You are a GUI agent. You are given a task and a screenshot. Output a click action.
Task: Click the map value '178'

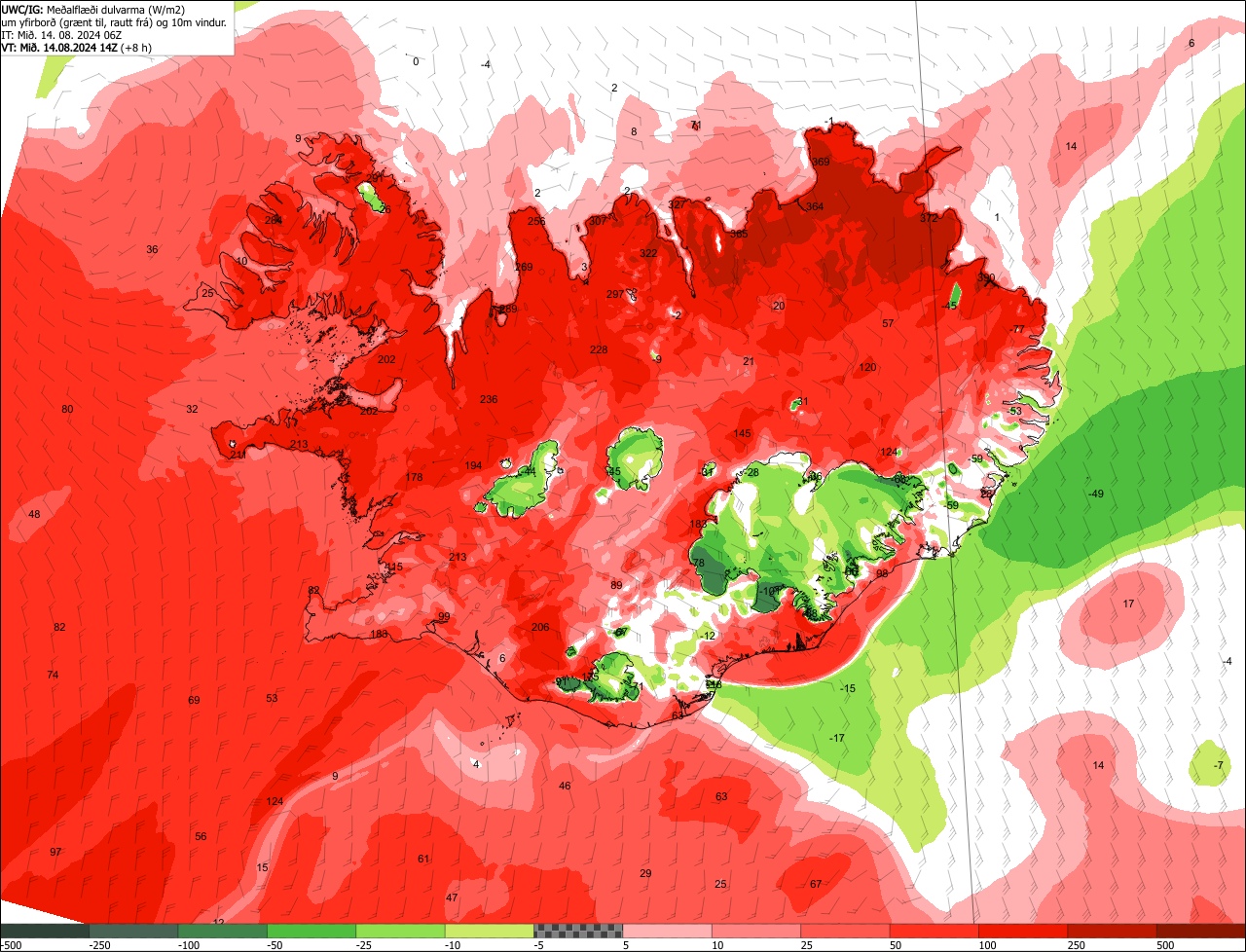pos(415,478)
